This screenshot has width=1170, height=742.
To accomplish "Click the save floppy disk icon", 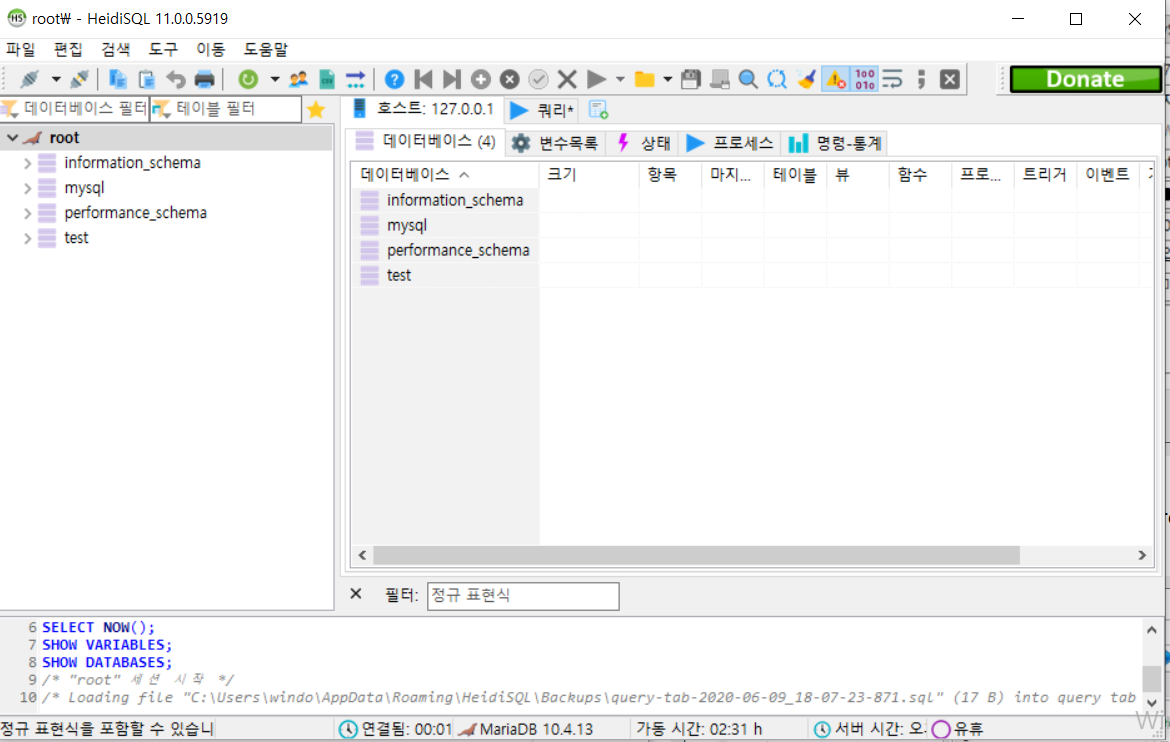I will pos(691,79).
